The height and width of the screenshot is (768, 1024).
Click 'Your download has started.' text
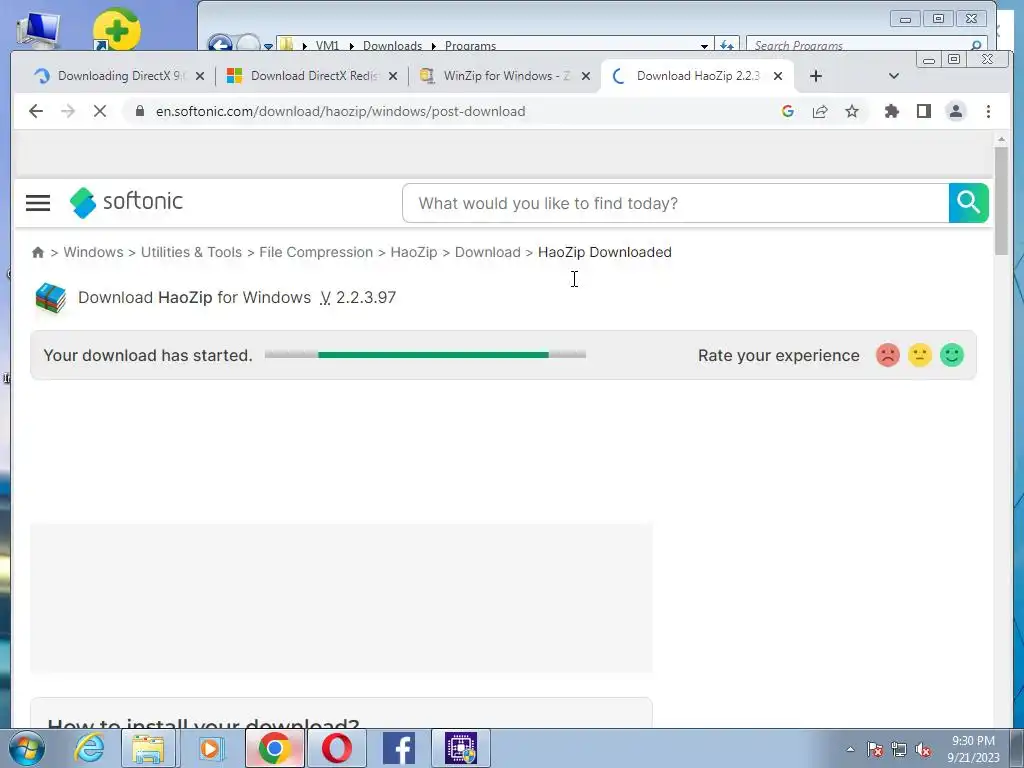[148, 355]
